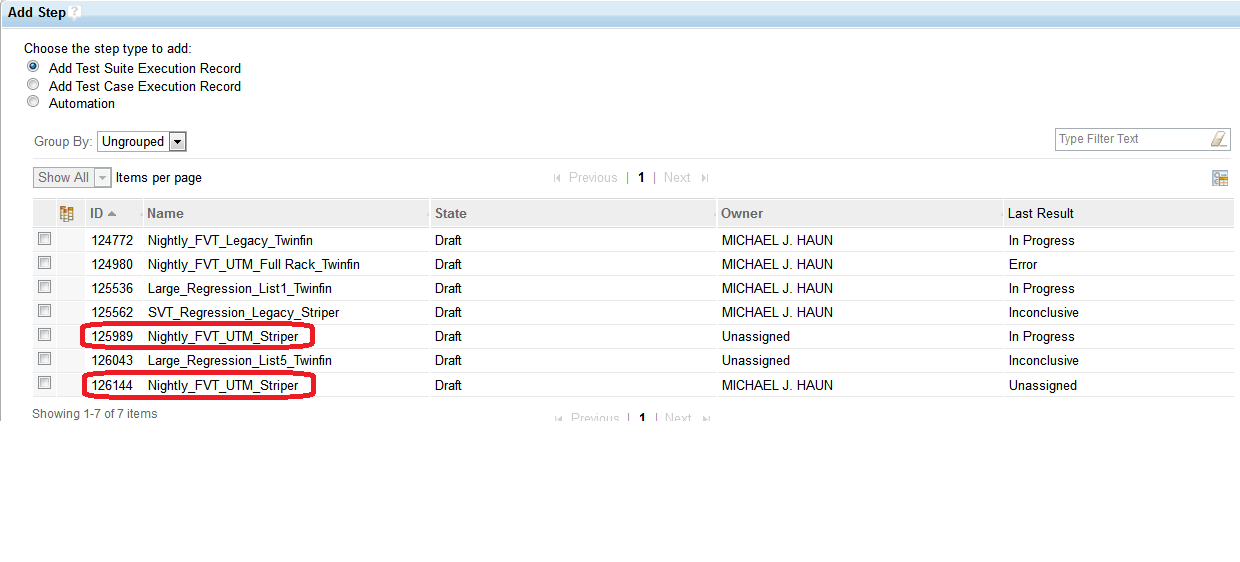This screenshot has width=1240, height=562.
Task: Click Unassigned owner in row 125989
Action: click(x=756, y=336)
